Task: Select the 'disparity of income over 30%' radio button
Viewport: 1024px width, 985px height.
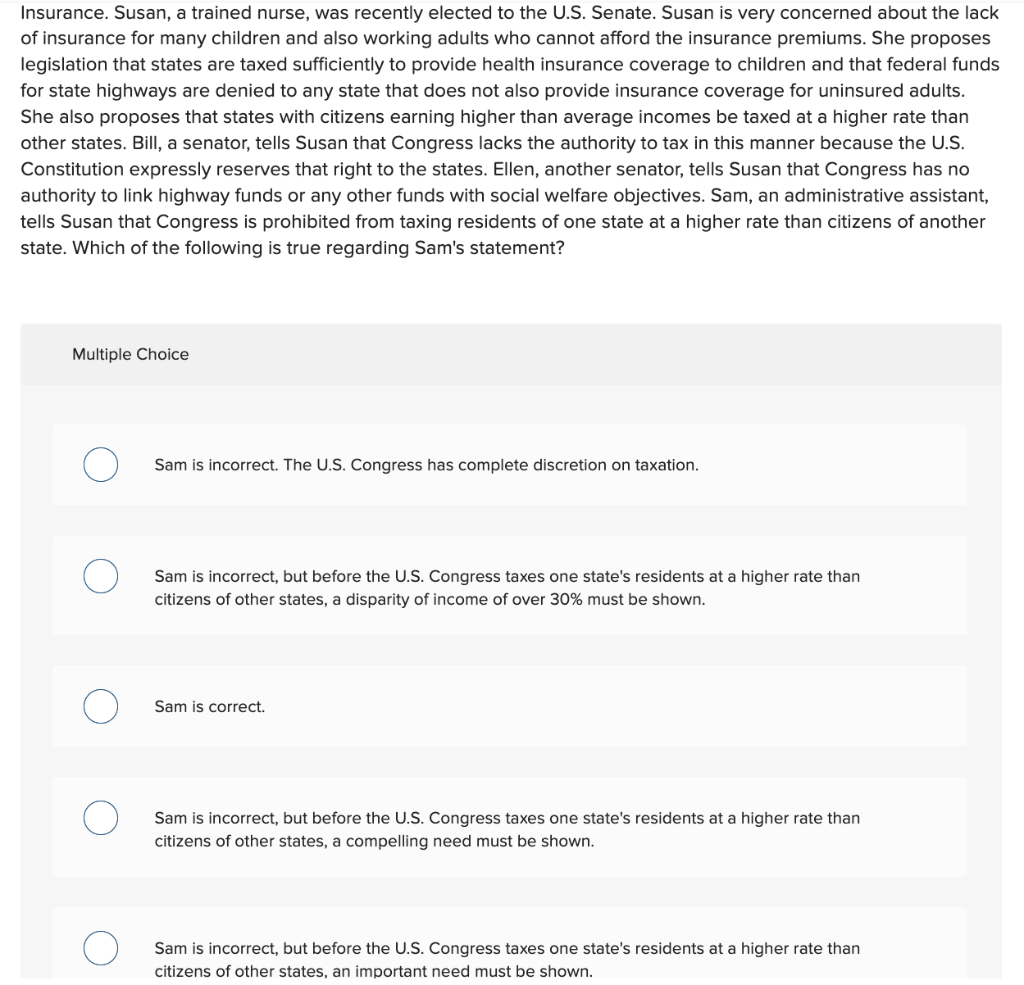Action: coord(101,576)
